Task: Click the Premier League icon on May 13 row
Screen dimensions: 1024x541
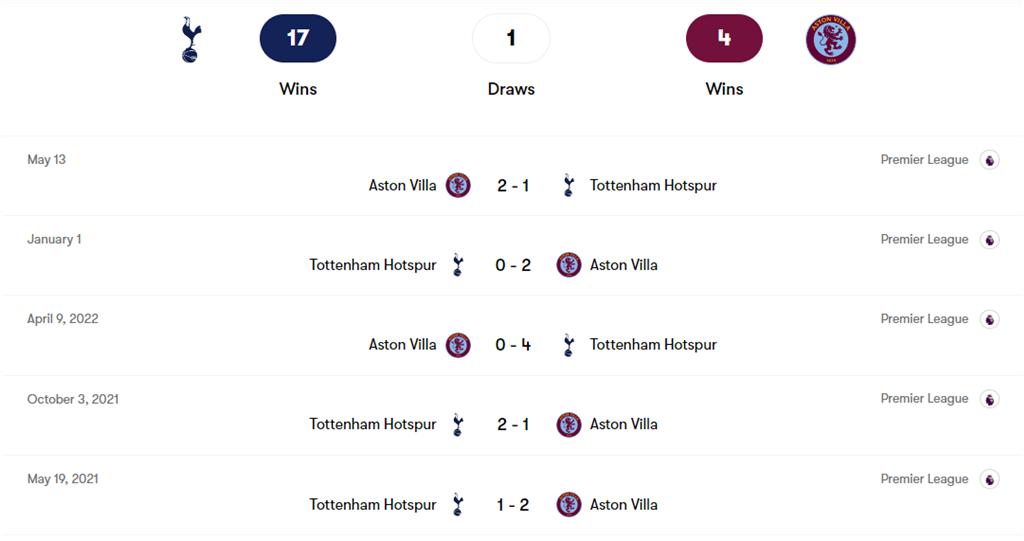Action: (989, 160)
